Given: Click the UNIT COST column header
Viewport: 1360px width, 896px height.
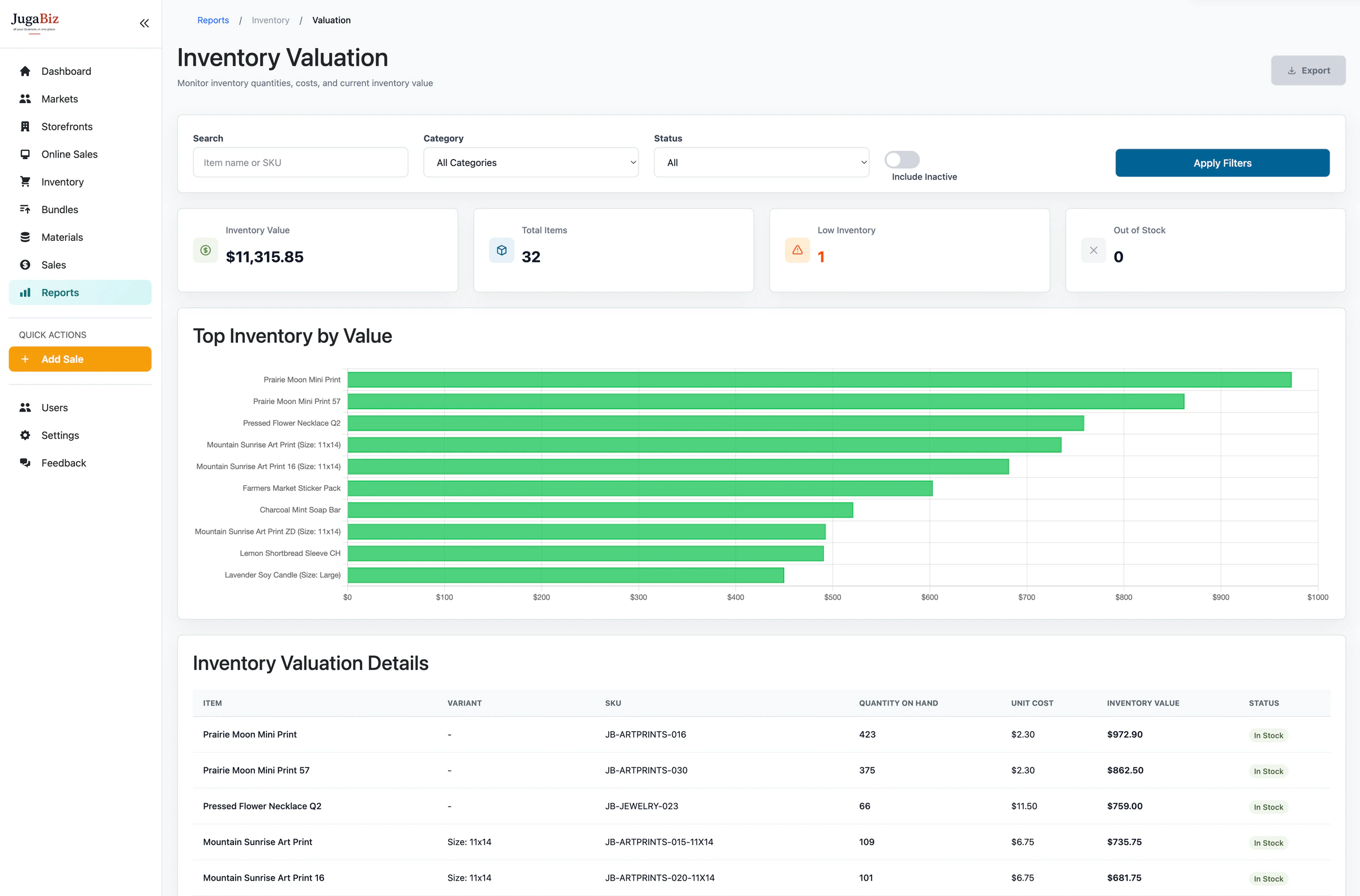Looking at the screenshot, I should [x=1032, y=703].
